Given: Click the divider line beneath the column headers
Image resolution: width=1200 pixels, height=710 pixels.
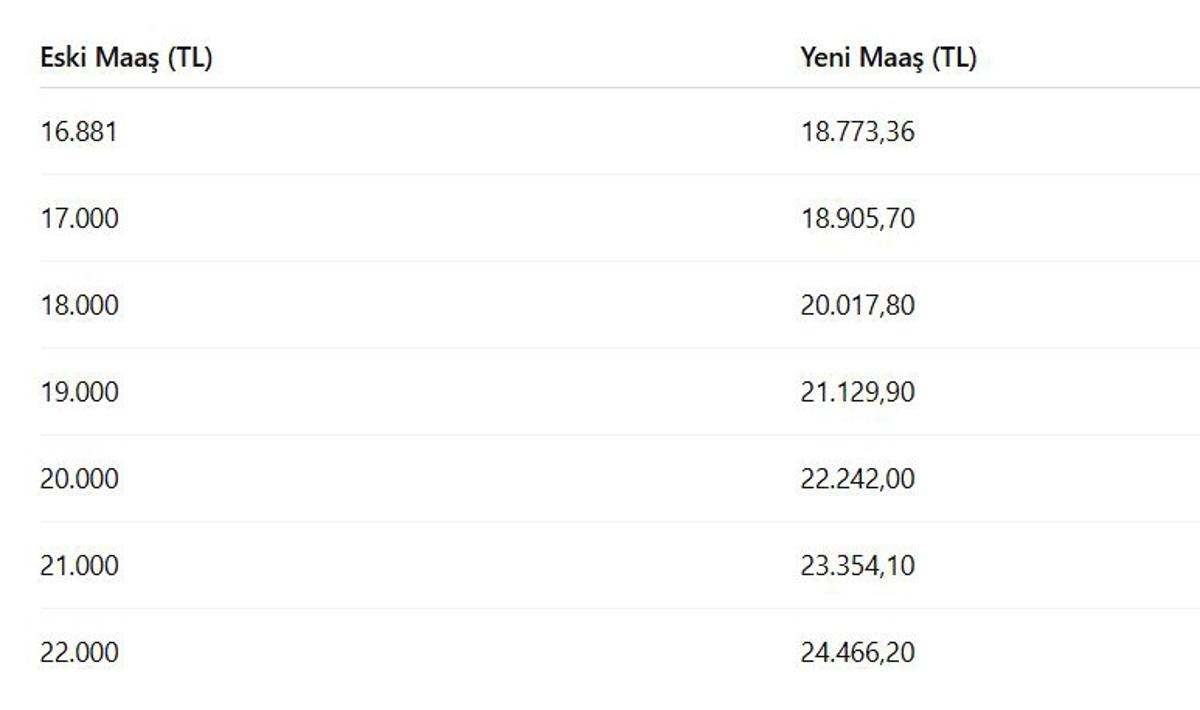Looking at the screenshot, I should (x=600, y=88).
